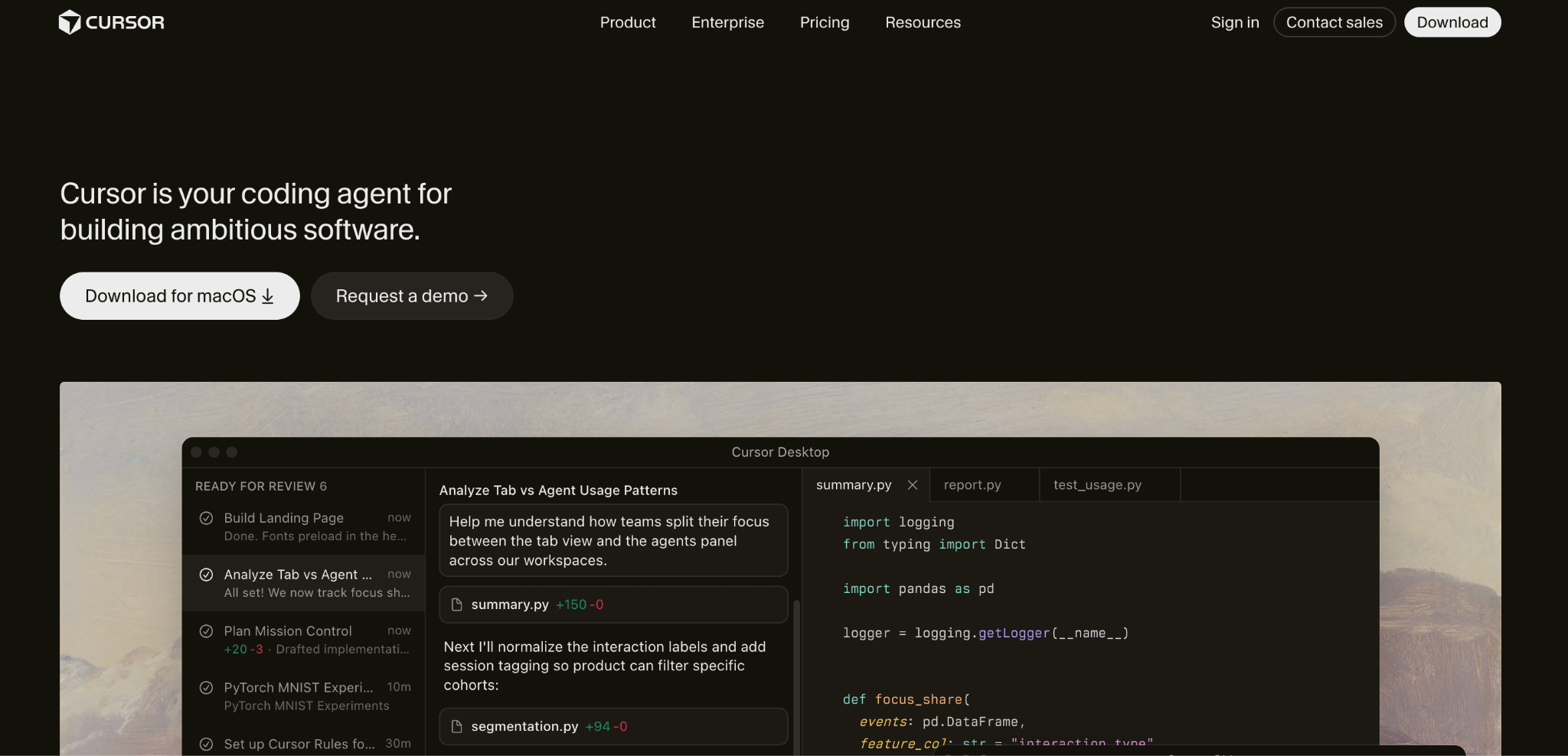Click the "import logging" code line
Viewport: 1568px width, 756px height.
point(899,522)
